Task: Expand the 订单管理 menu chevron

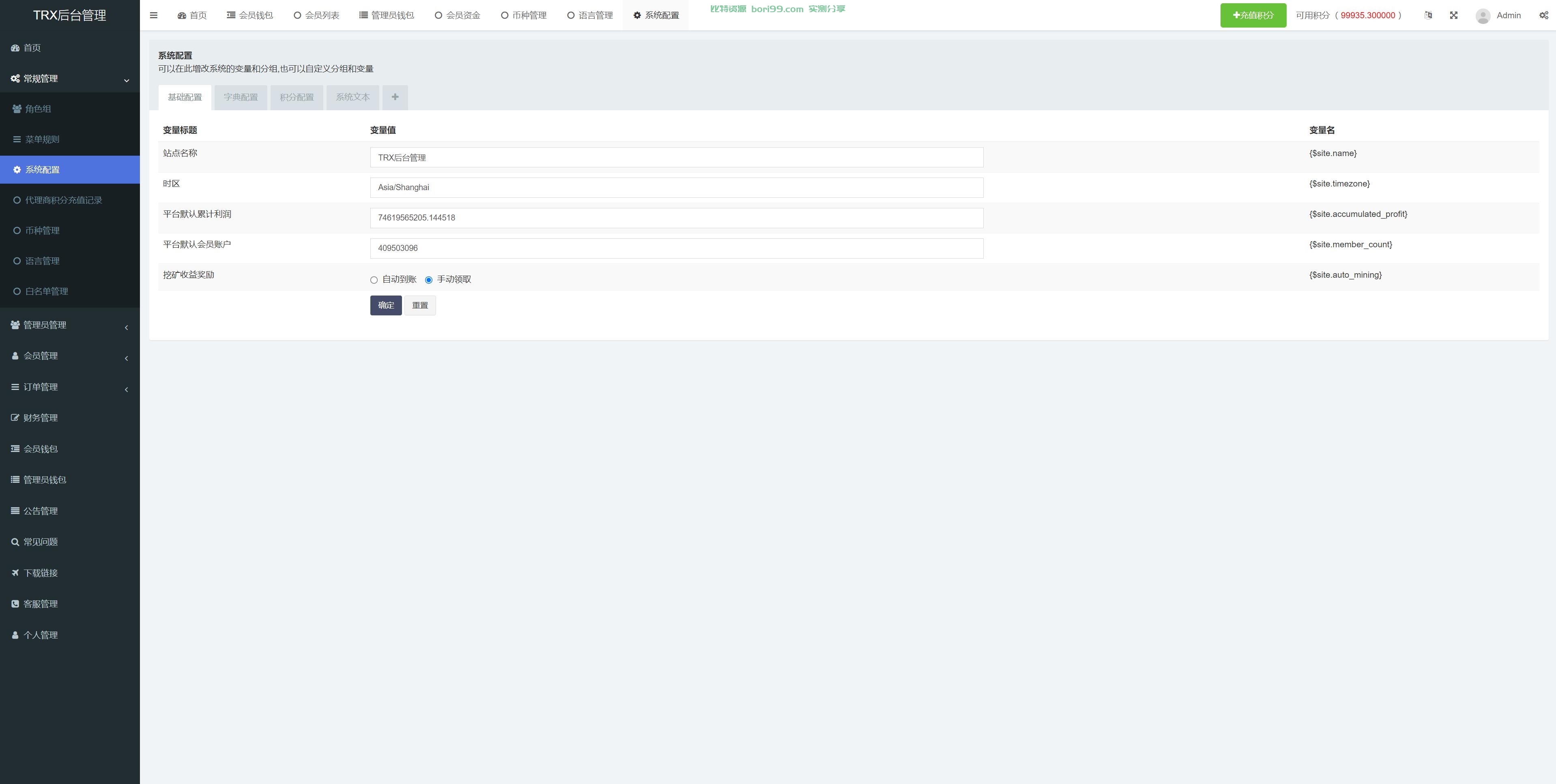Action: pos(126,389)
